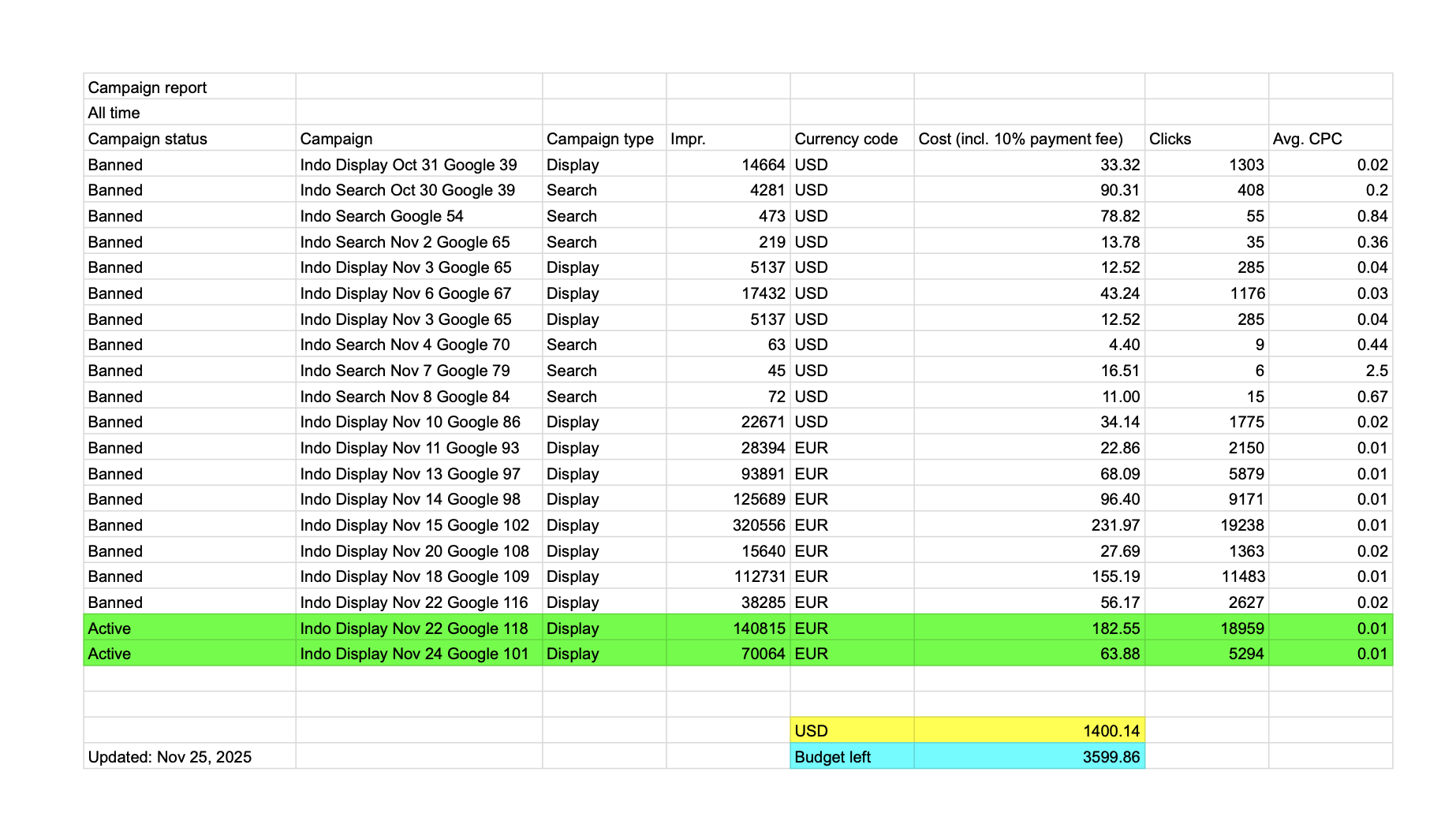Click clicks value 9171
Viewport: 1456px width, 839px height.
(x=1207, y=499)
